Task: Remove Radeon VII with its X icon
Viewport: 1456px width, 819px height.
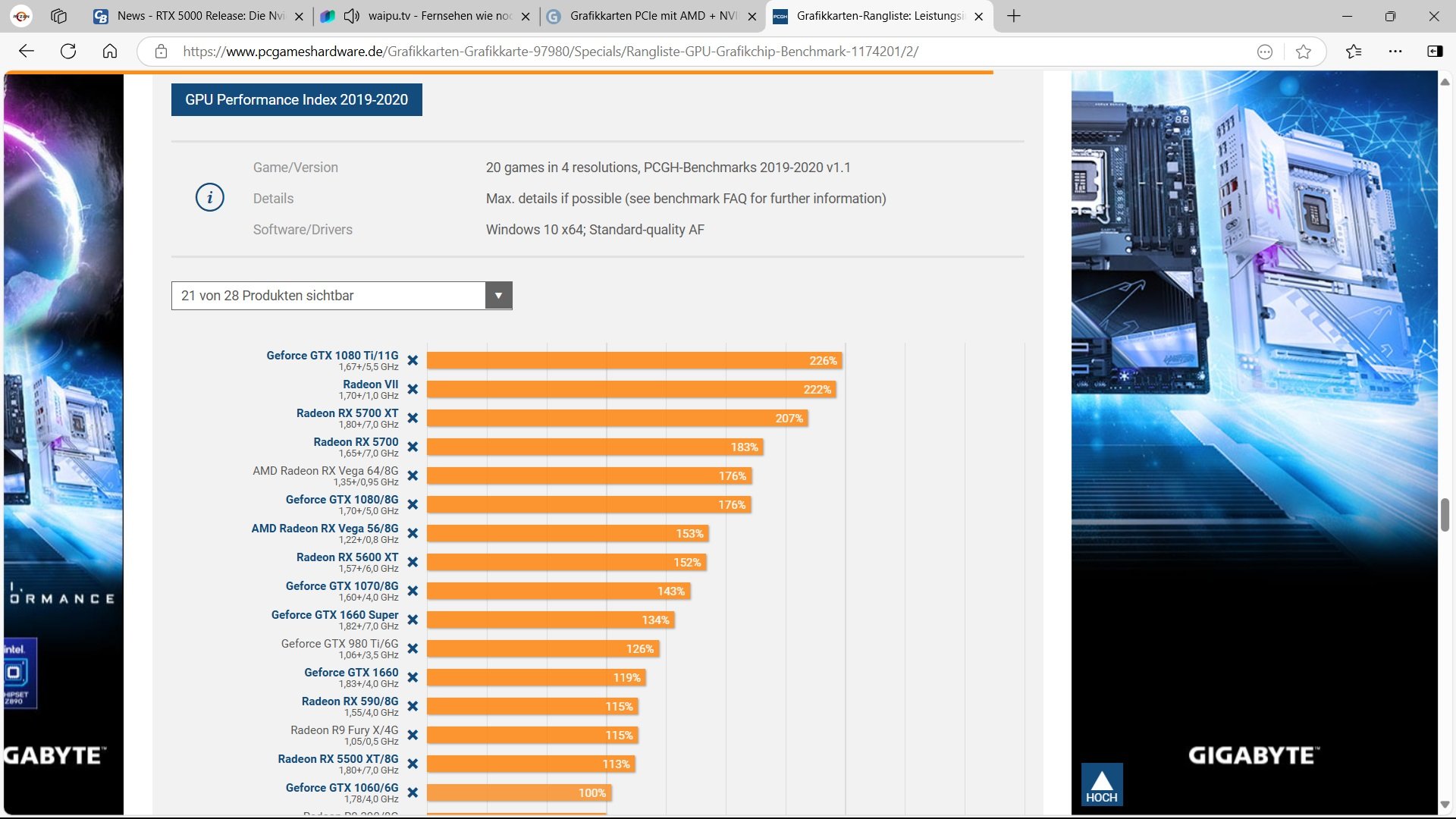Action: (x=413, y=390)
